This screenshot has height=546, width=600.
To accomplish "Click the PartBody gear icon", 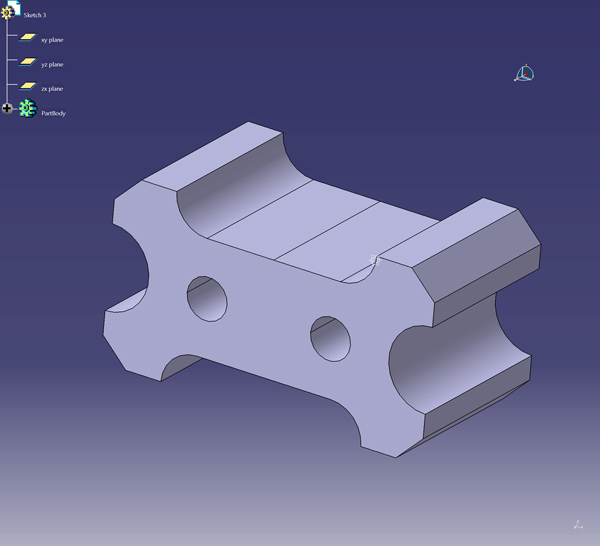I will [27, 108].
